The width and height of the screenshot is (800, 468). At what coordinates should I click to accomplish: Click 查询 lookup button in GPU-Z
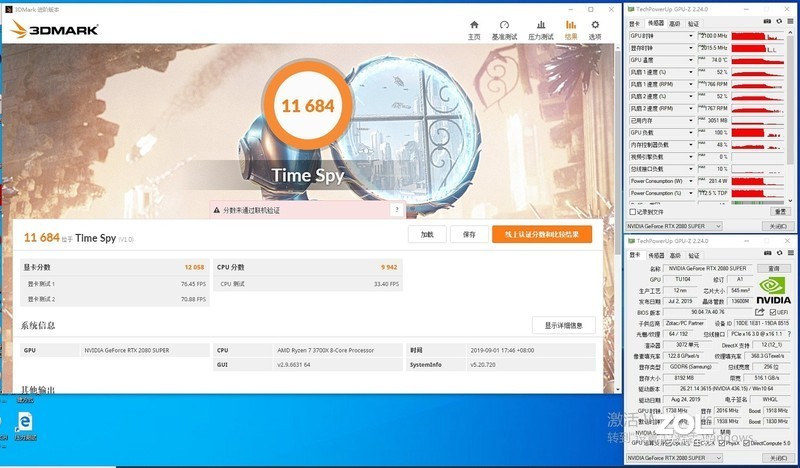(x=773, y=268)
